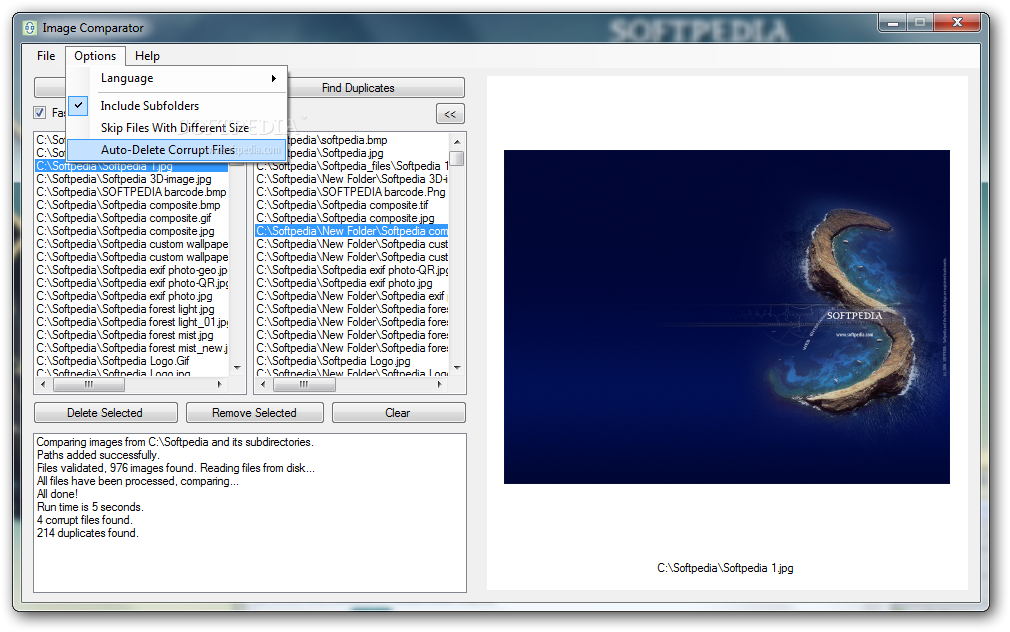Click left arrow of left list horizontal scrollbar
The height and width of the screenshot is (632, 1010).
pyautogui.click(x=43, y=384)
